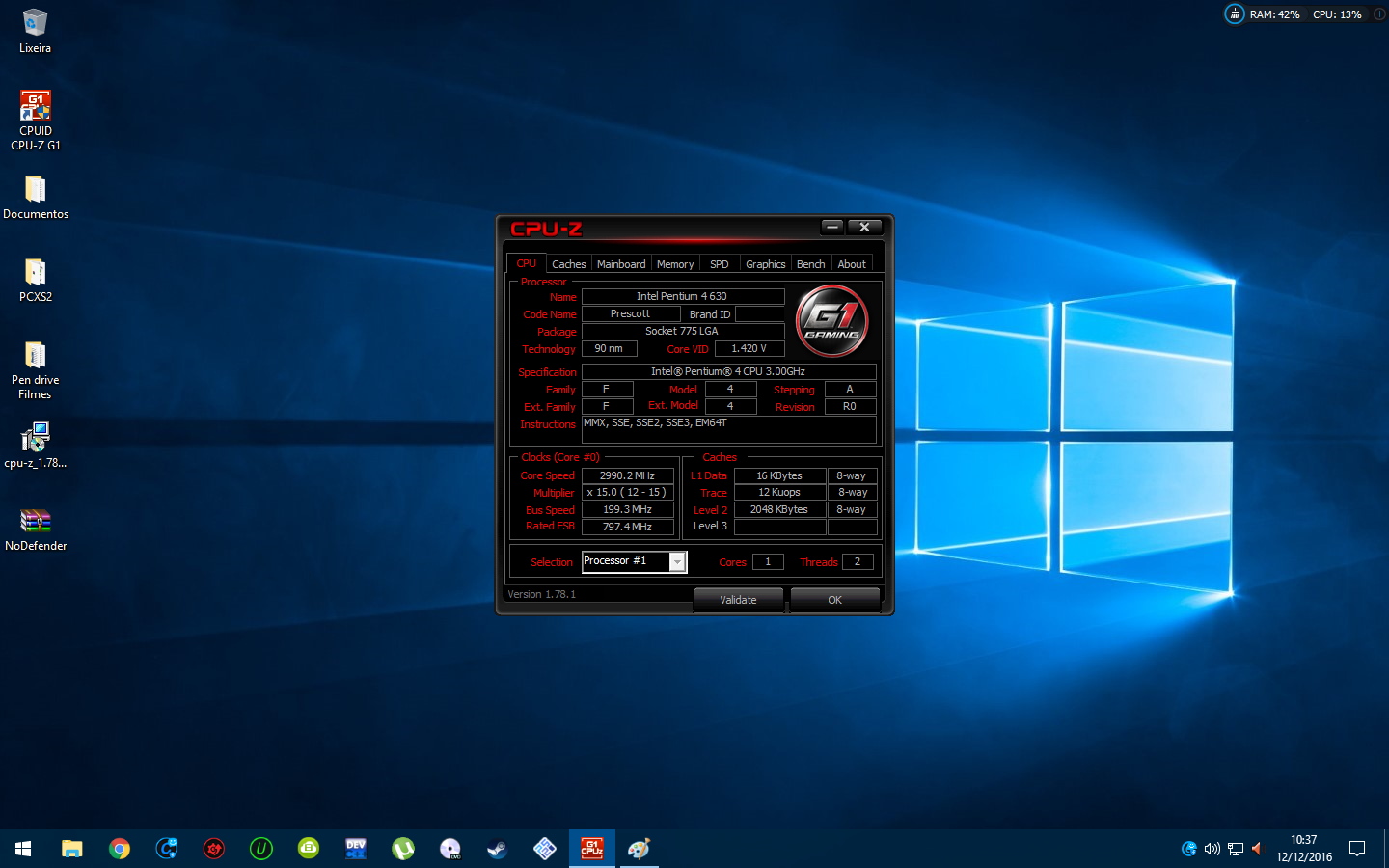Click the 16 KBytes L1 Data value
This screenshot has width=1389, height=868.
click(x=779, y=475)
